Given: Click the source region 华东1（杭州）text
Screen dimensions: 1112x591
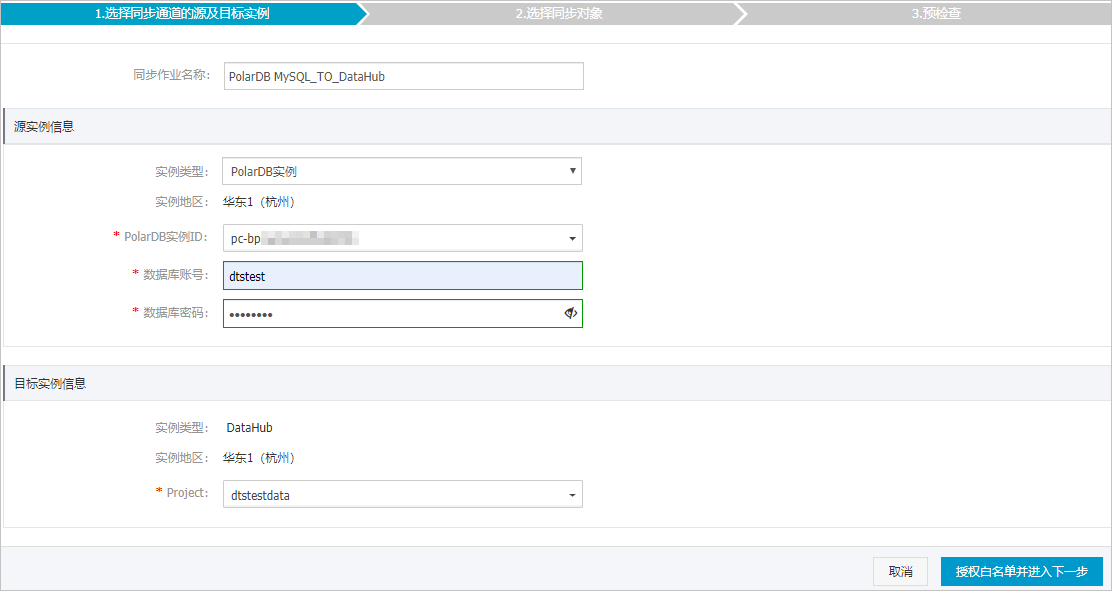Looking at the screenshot, I should (260, 202).
